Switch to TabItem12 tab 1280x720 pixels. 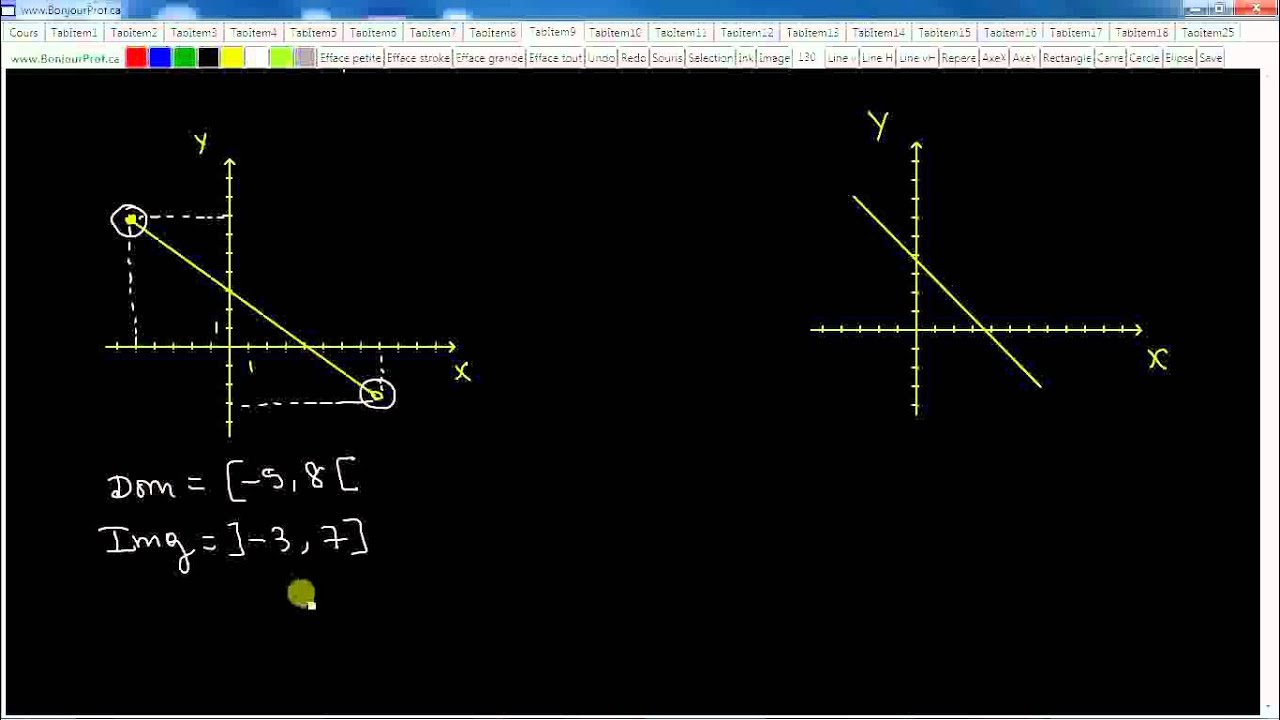pos(747,33)
